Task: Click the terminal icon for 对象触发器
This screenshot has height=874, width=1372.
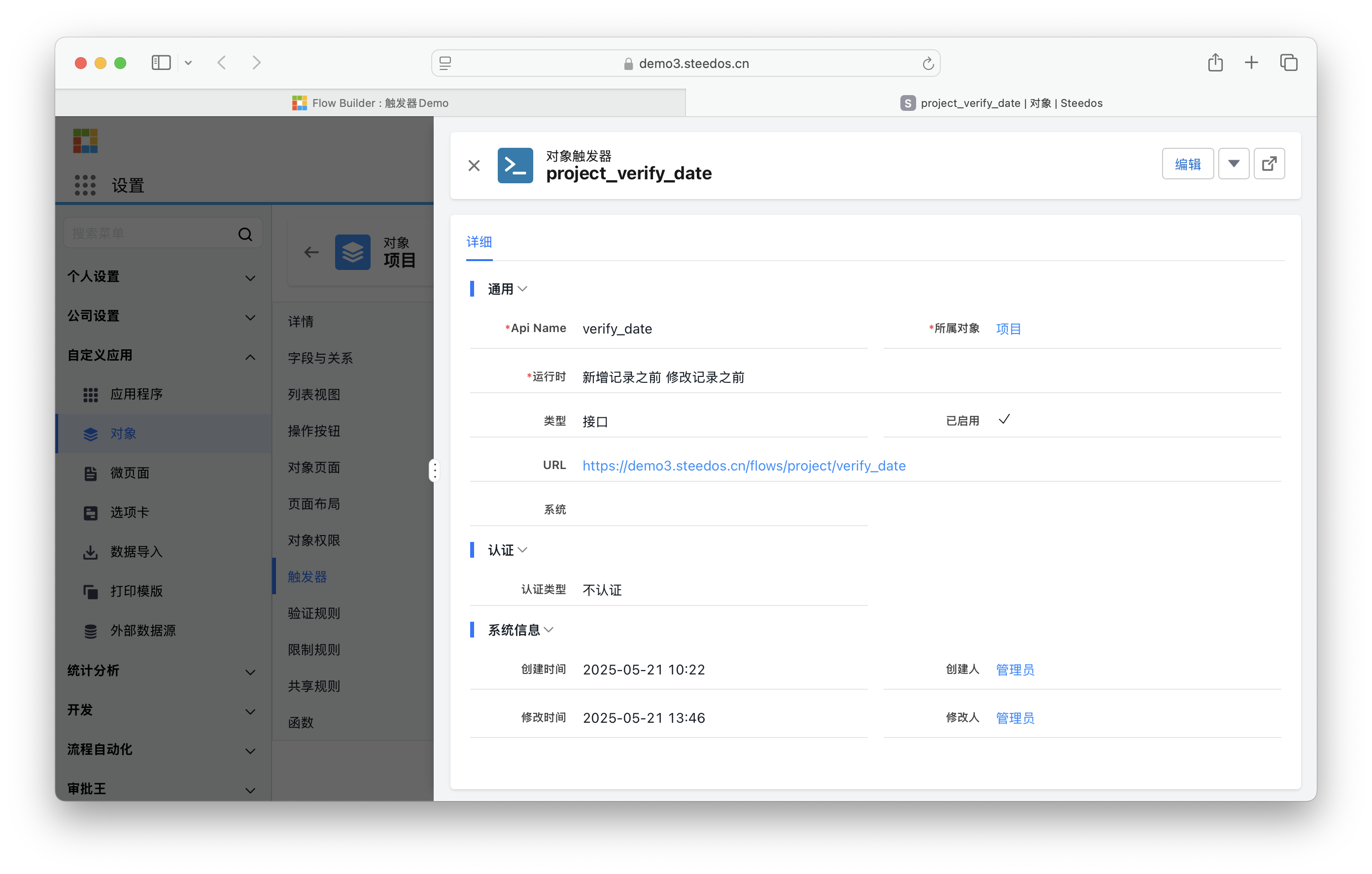Action: tap(515, 166)
